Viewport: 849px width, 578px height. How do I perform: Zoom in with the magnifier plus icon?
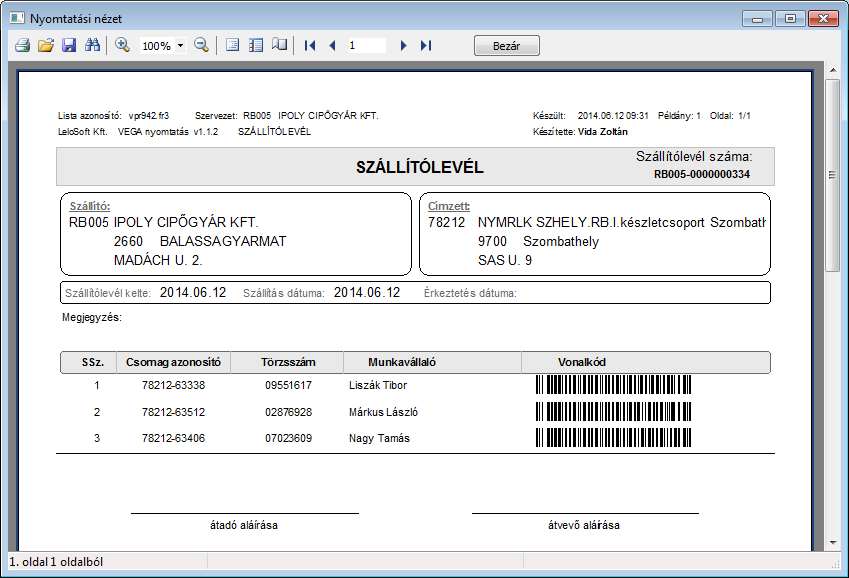(122, 46)
